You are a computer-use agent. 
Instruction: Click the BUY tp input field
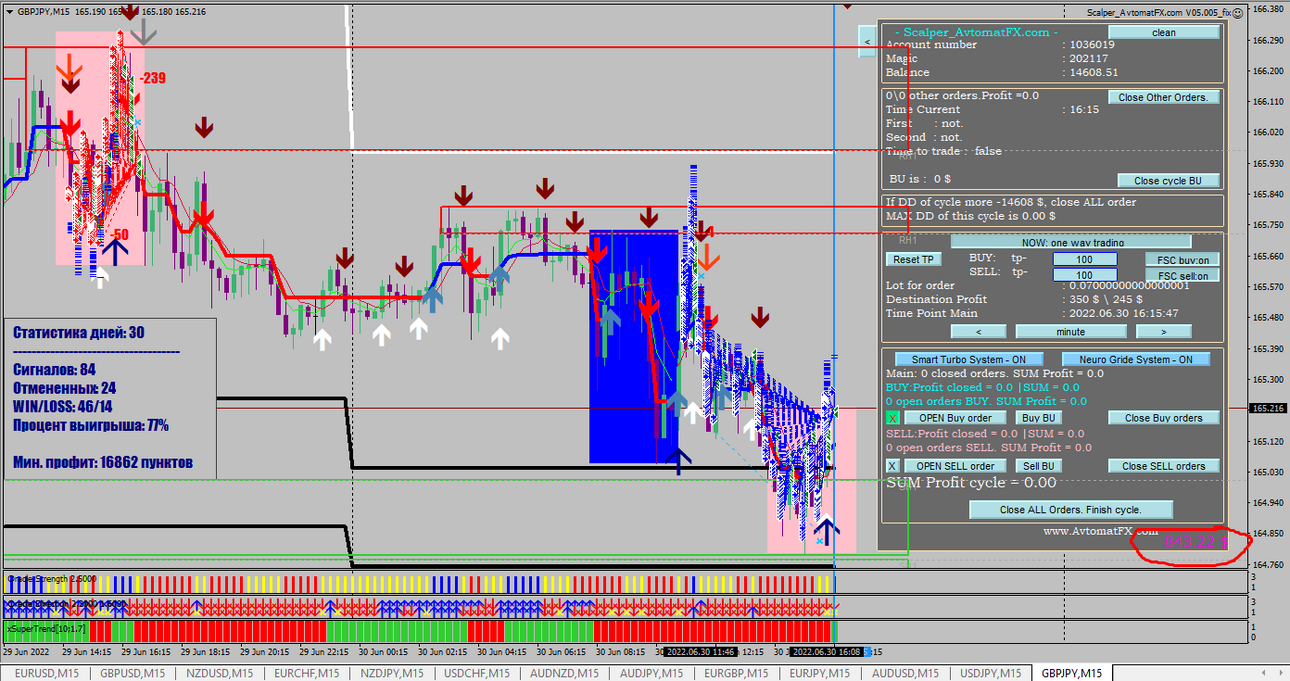click(x=1085, y=259)
